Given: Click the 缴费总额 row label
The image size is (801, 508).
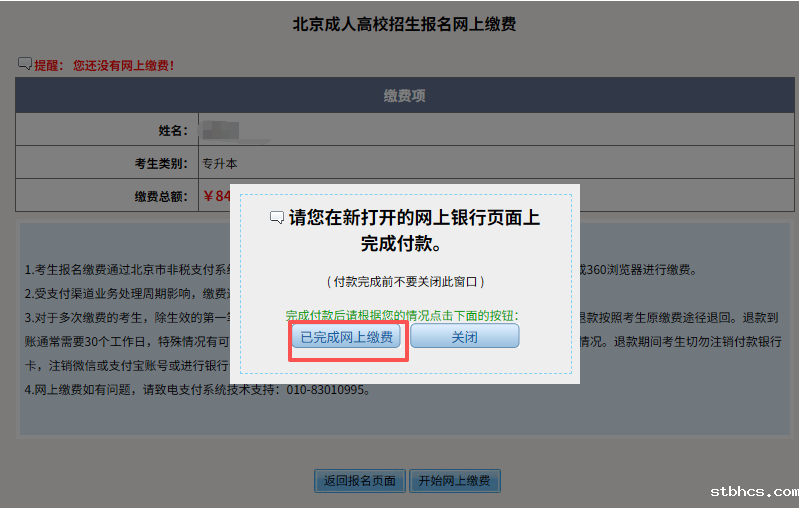Looking at the screenshot, I should coord(160,196).
